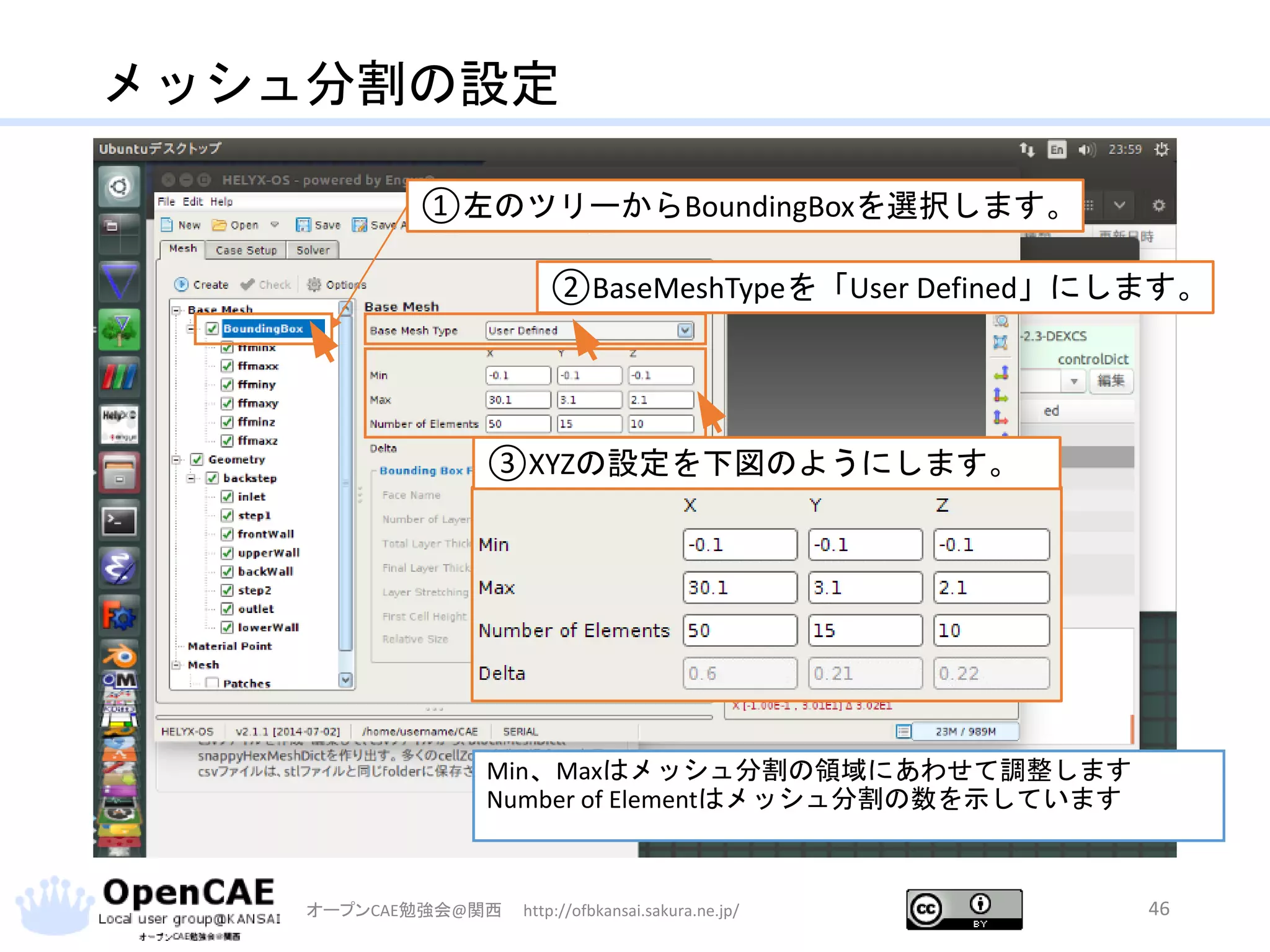Screen dimensions: 1270x952
Task: Open the En keyboard input menu
Action: pyautogui.click(x=1057, y=149)
